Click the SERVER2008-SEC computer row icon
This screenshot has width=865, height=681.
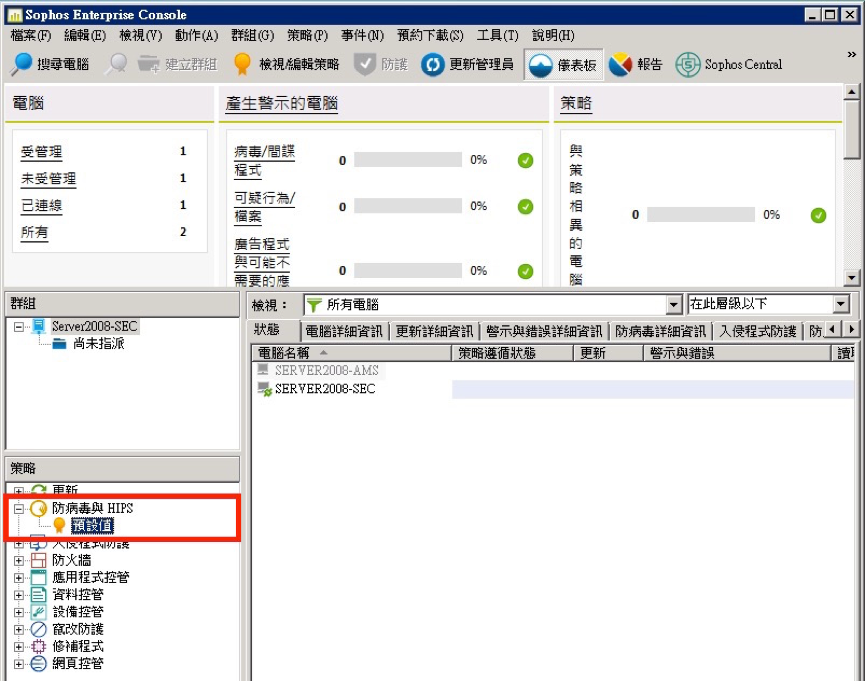(x=265, y=389)
